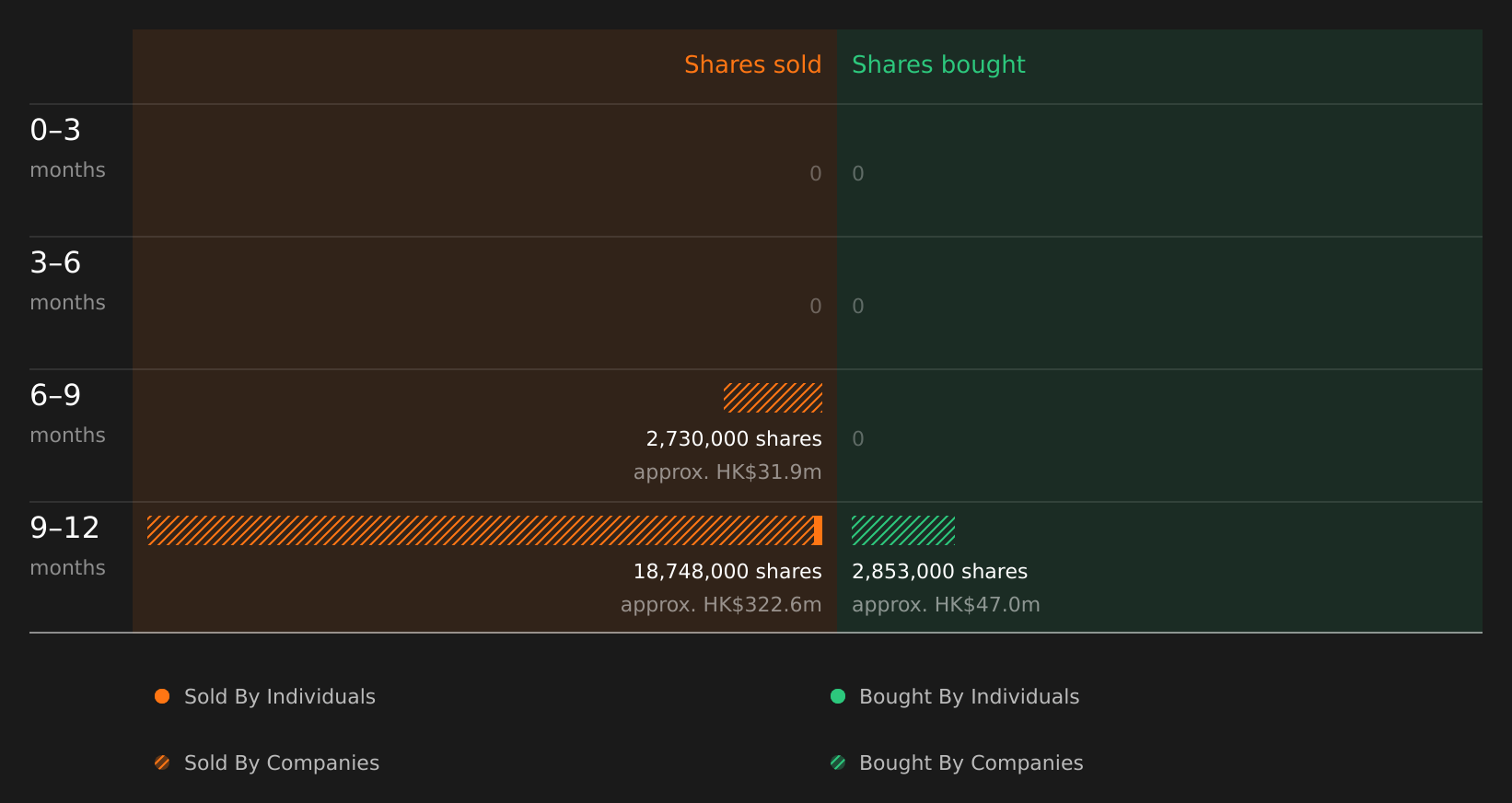
Task: Select the approx. HK$31.9m value
Action: (x=727, y=472)
